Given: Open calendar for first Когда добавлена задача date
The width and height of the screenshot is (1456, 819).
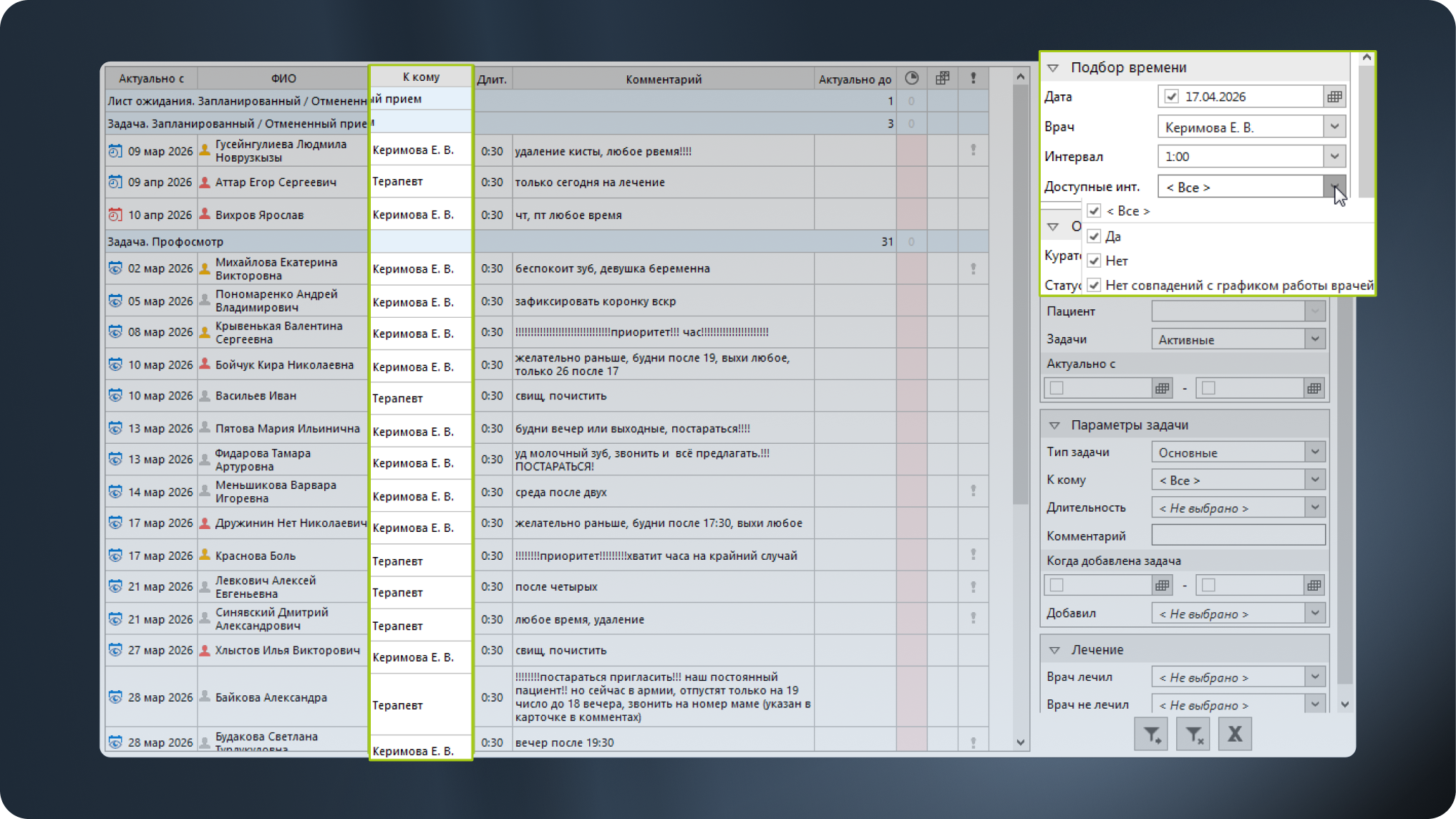Looking at the screenshot, I should click(1162, 586).
